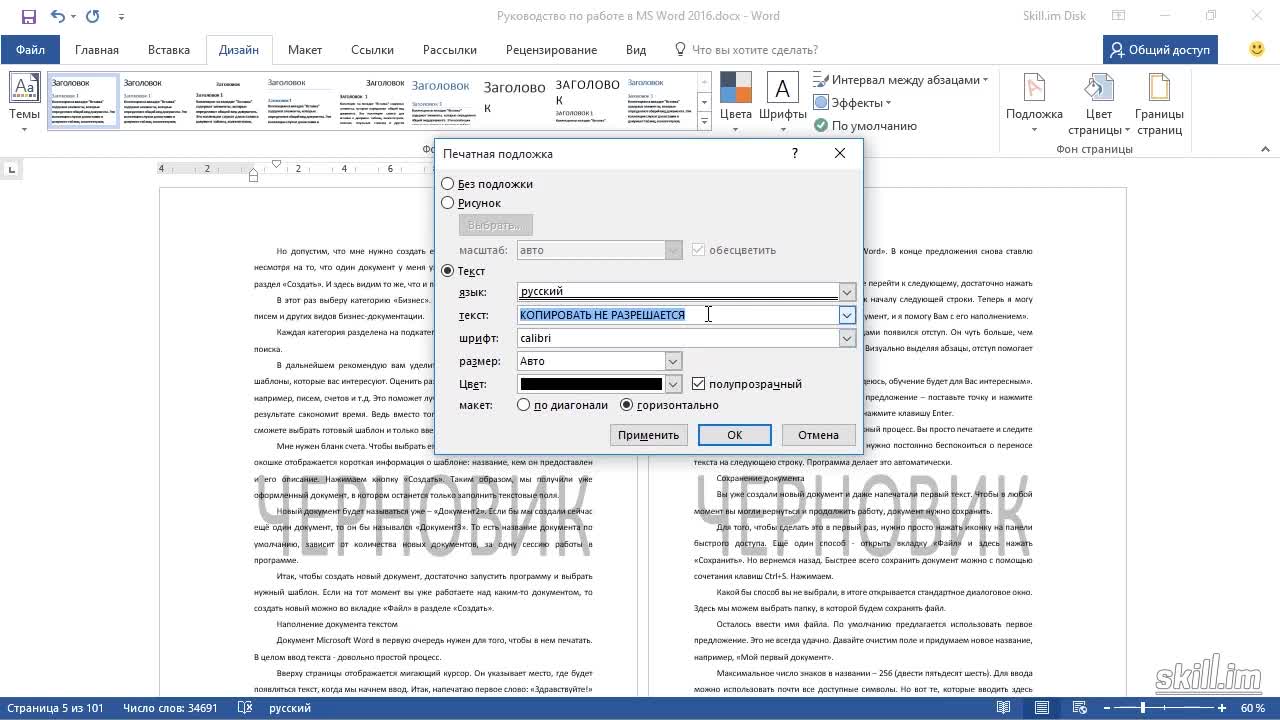Expand the Цвет dropdown arrow
Viewport: 1280px width, 720px height.
[x=673, y=384]
